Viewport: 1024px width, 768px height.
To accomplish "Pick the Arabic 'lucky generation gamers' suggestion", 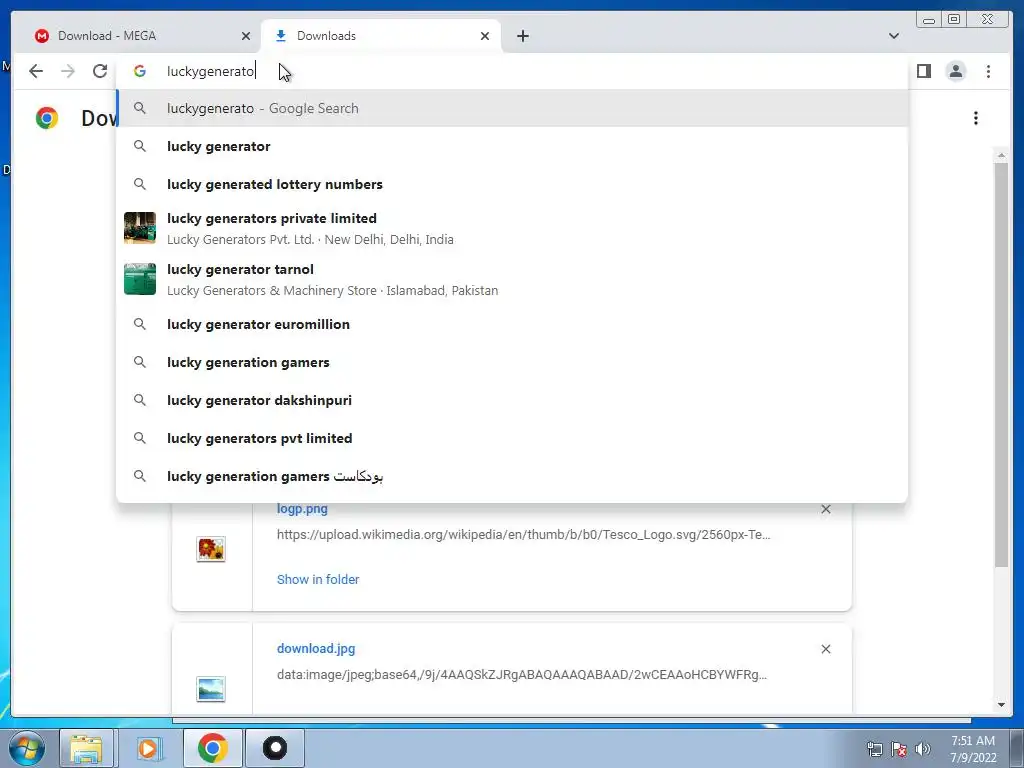I will pyautogui.click(x=512, y=476).
